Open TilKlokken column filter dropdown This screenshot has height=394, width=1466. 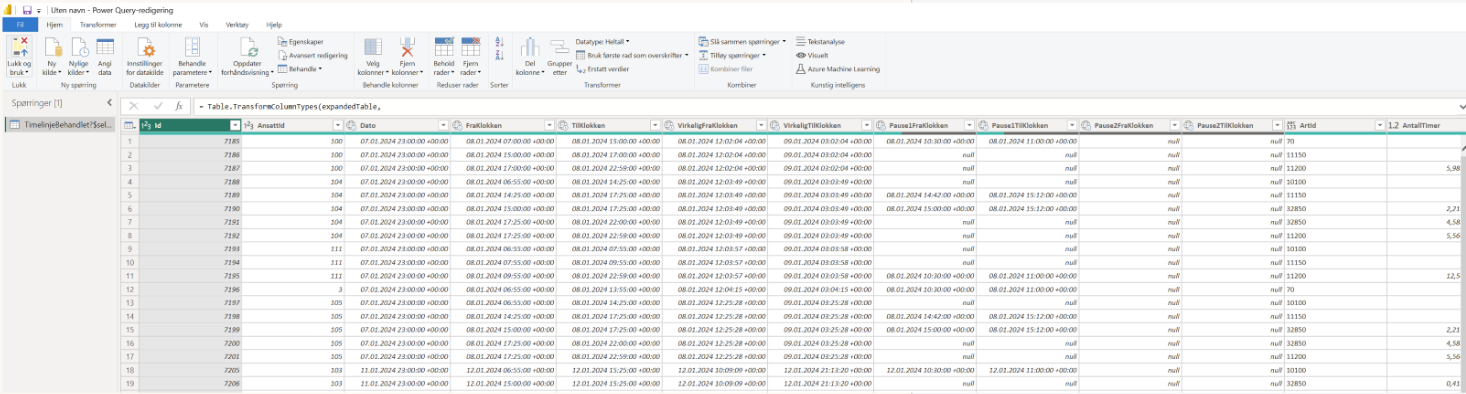point(655,125)
